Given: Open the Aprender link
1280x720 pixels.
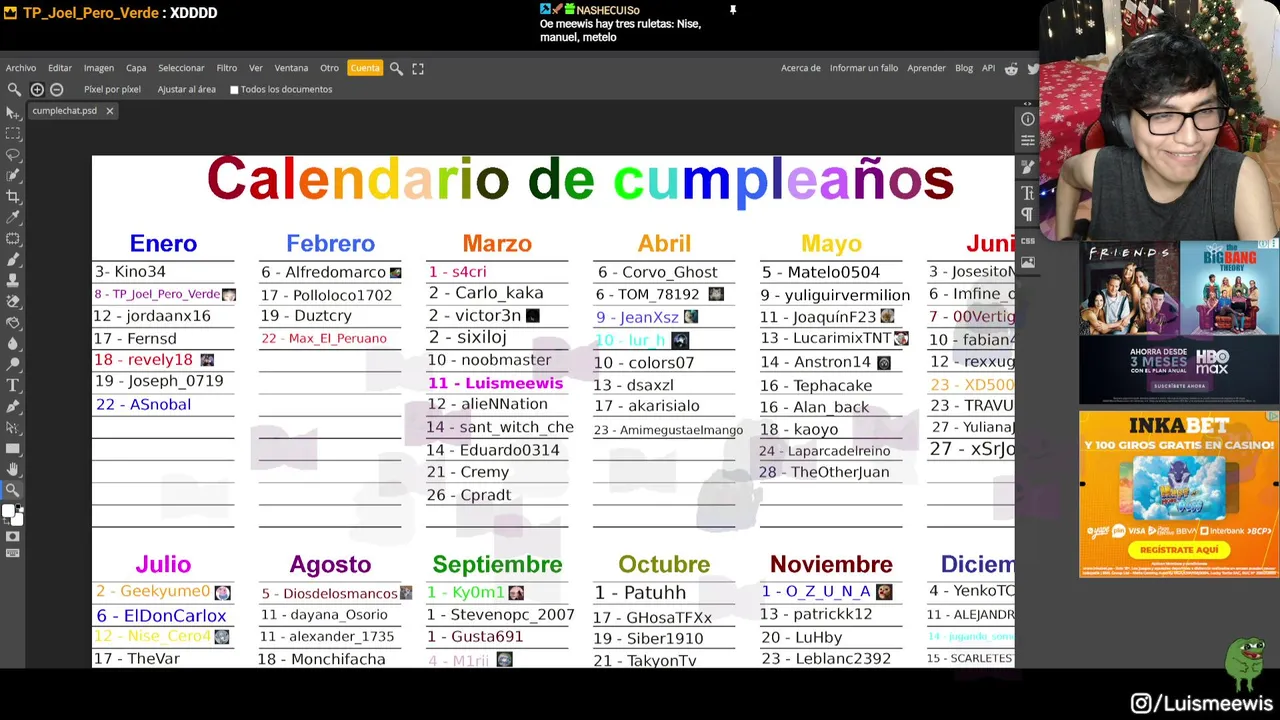Looking at the screenshot, I should tap(926, 68).
